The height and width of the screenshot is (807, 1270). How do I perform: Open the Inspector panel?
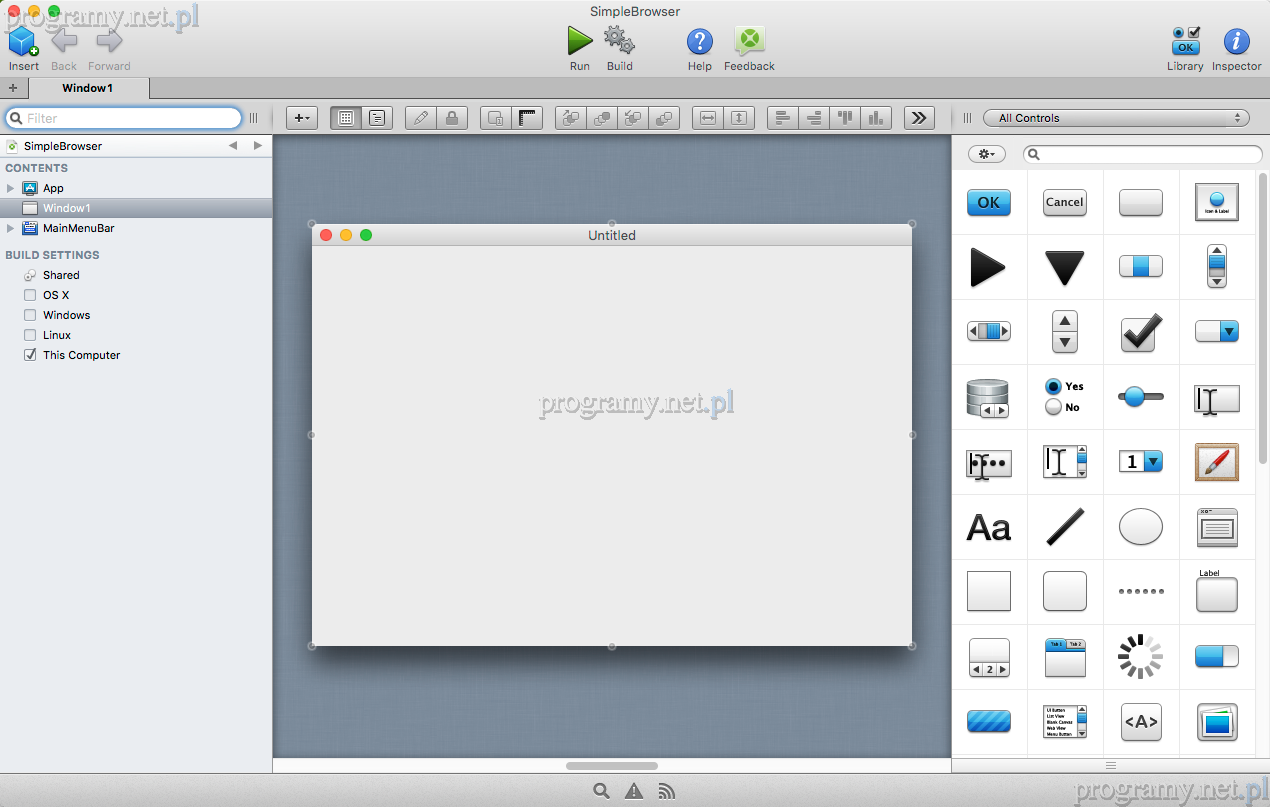coord(1236,42)
